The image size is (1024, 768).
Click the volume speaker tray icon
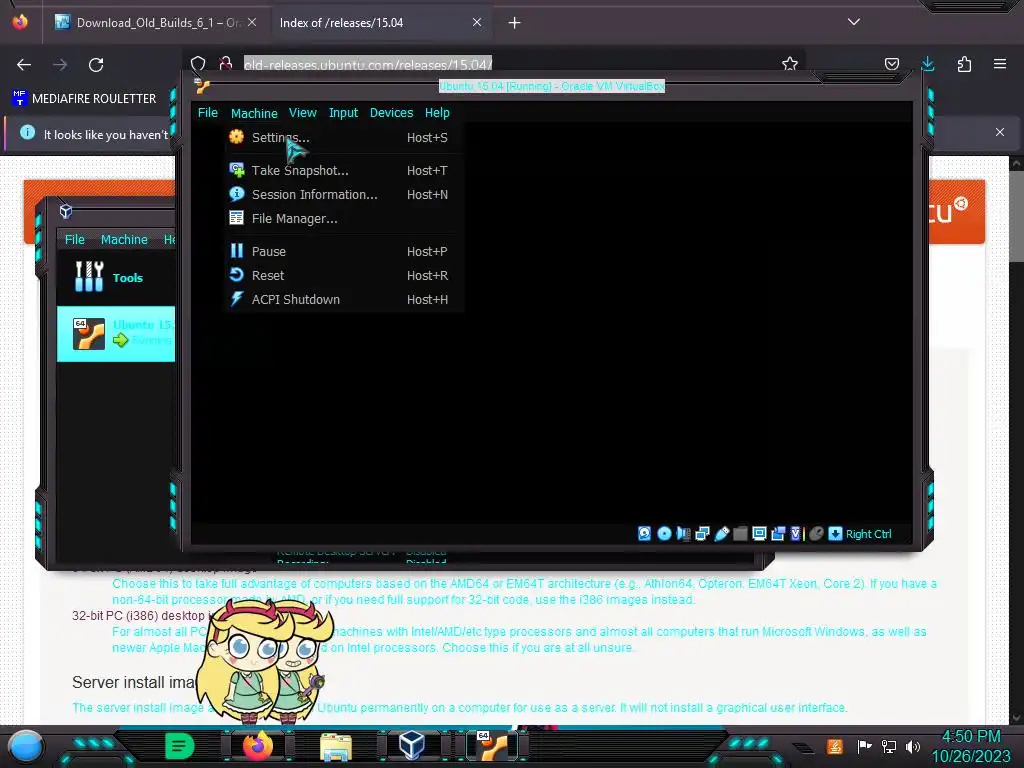pyautogui.click(x=913, y=746)
